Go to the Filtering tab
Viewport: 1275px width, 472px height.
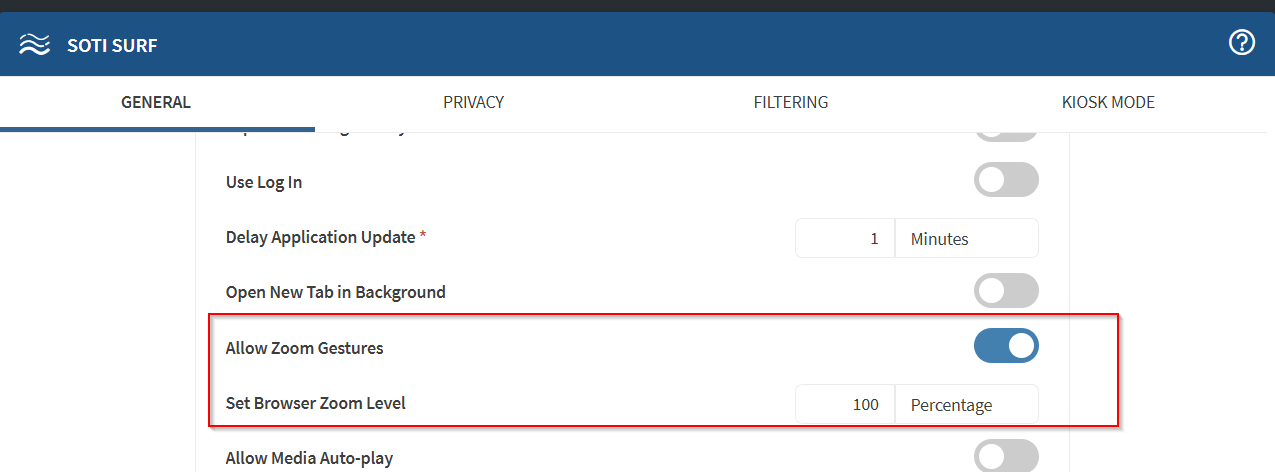point(790,102)
